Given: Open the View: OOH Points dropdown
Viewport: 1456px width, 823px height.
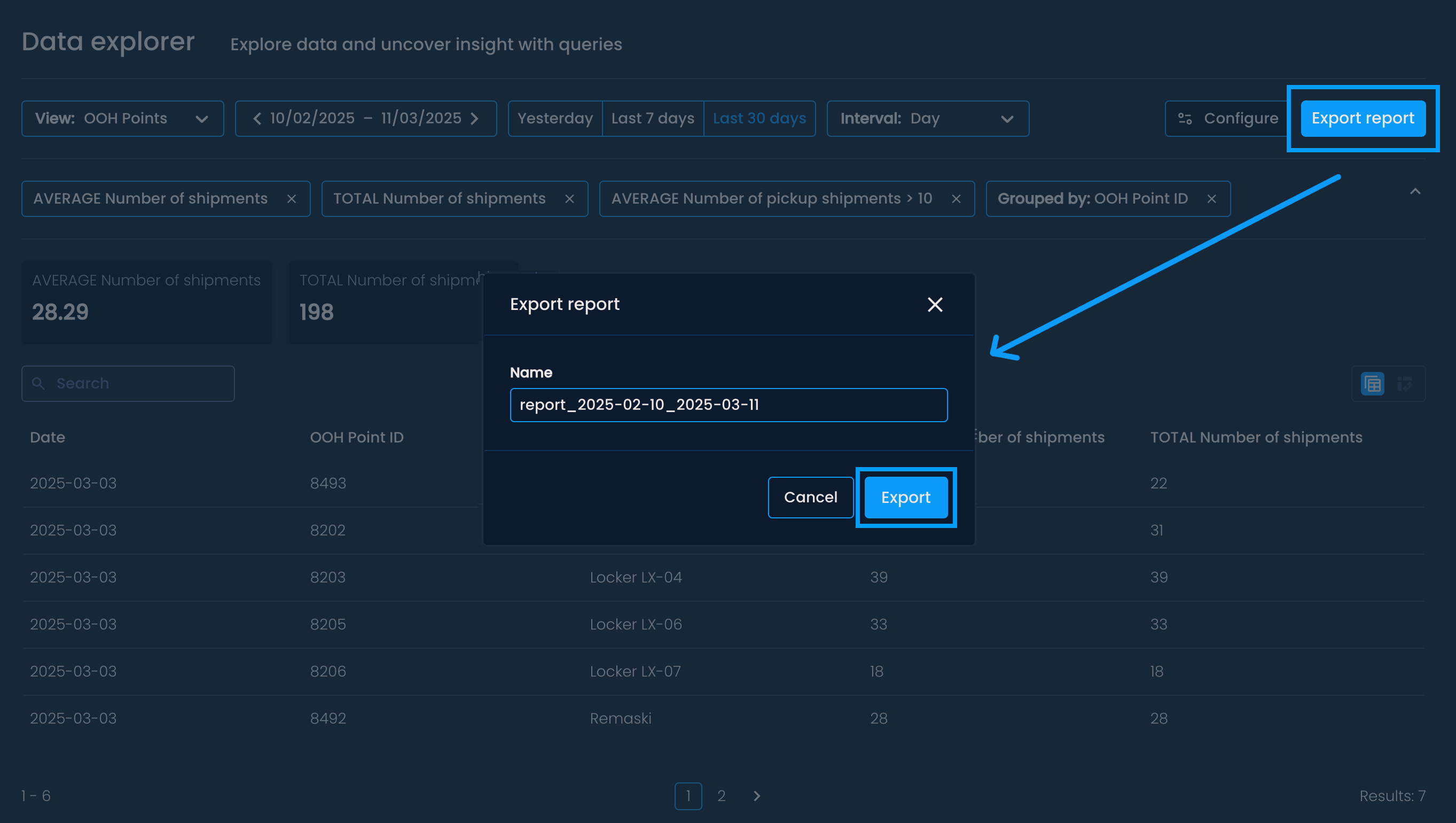Looking at the screenshot, I should (122, 118).
